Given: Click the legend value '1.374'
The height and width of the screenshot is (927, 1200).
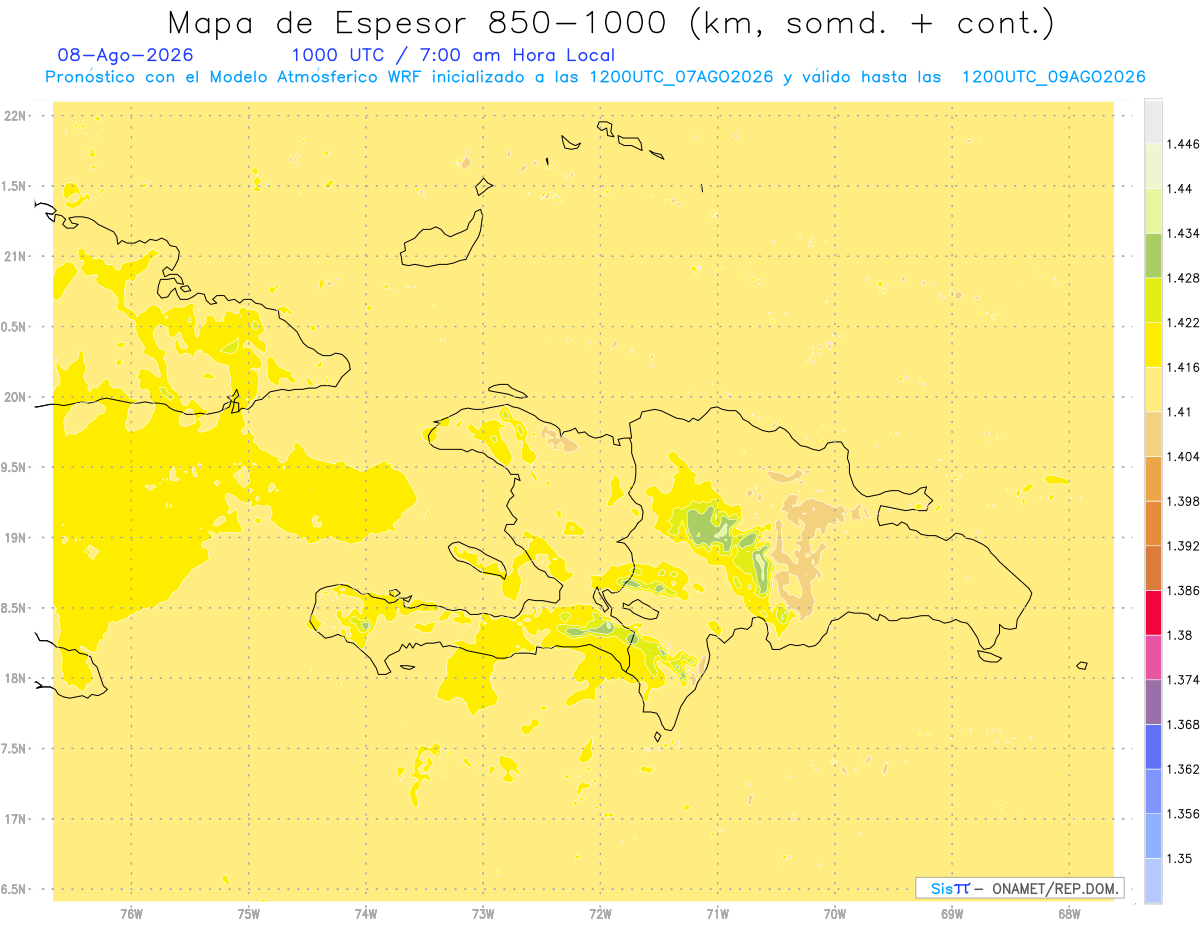Looking at the screenshot, I should [x=1183, y=680].
